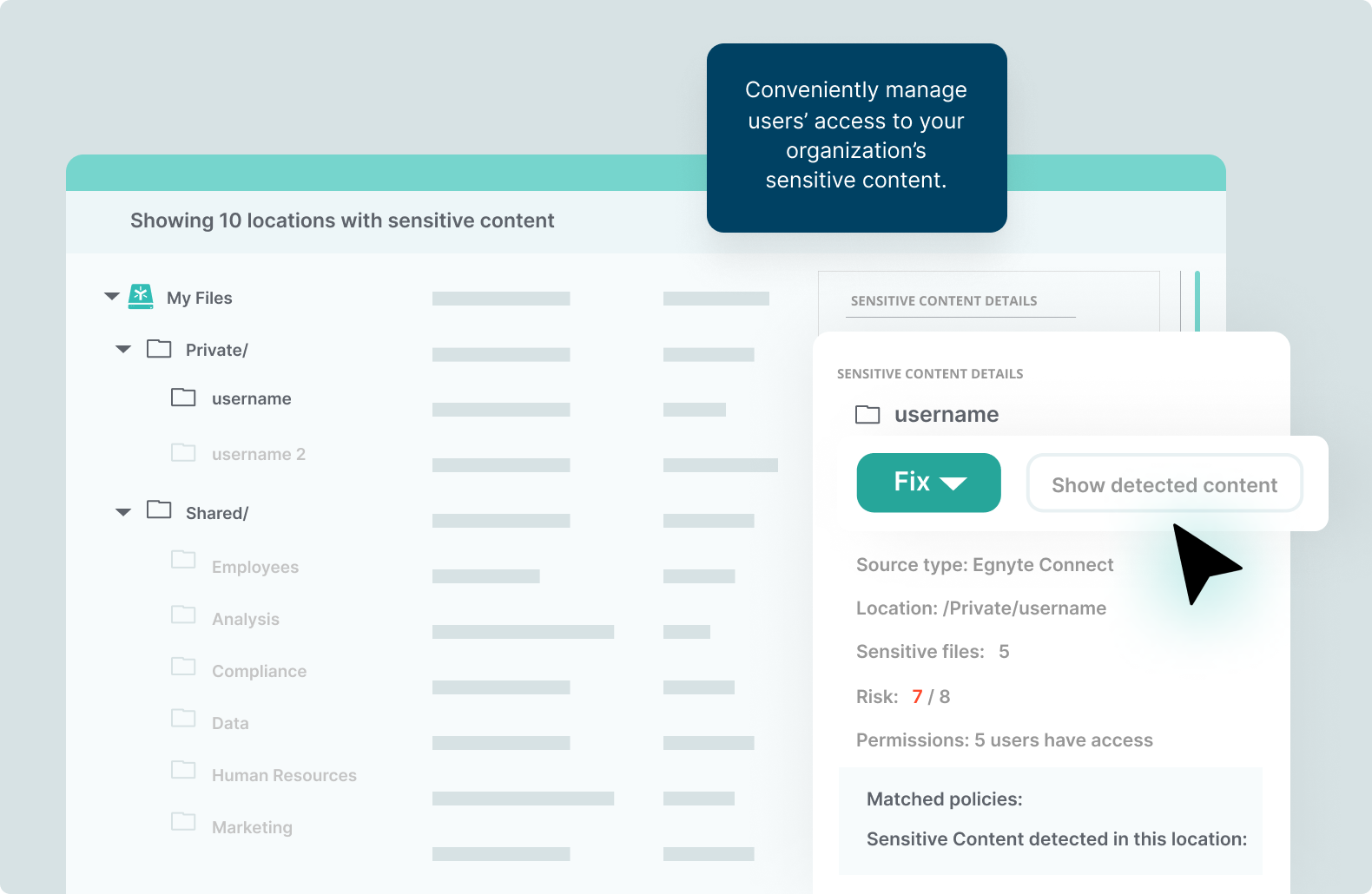Screen dimensions: 1372x894
Task: Open the Fix dropdown menu
Action: (x=928, y=483)
